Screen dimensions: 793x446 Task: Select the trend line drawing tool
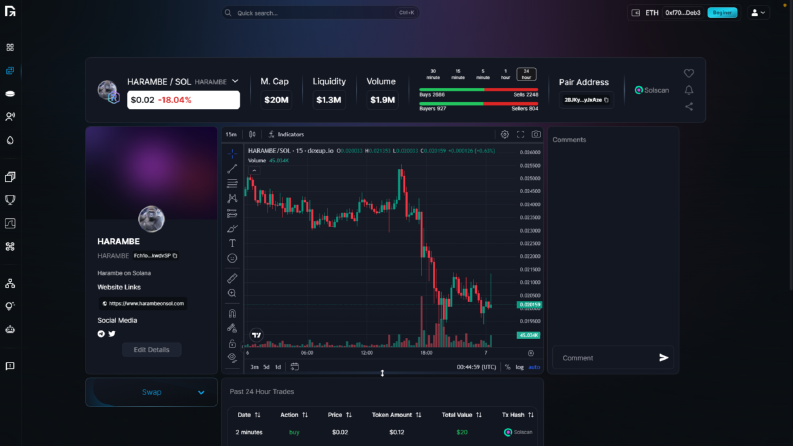232,168
